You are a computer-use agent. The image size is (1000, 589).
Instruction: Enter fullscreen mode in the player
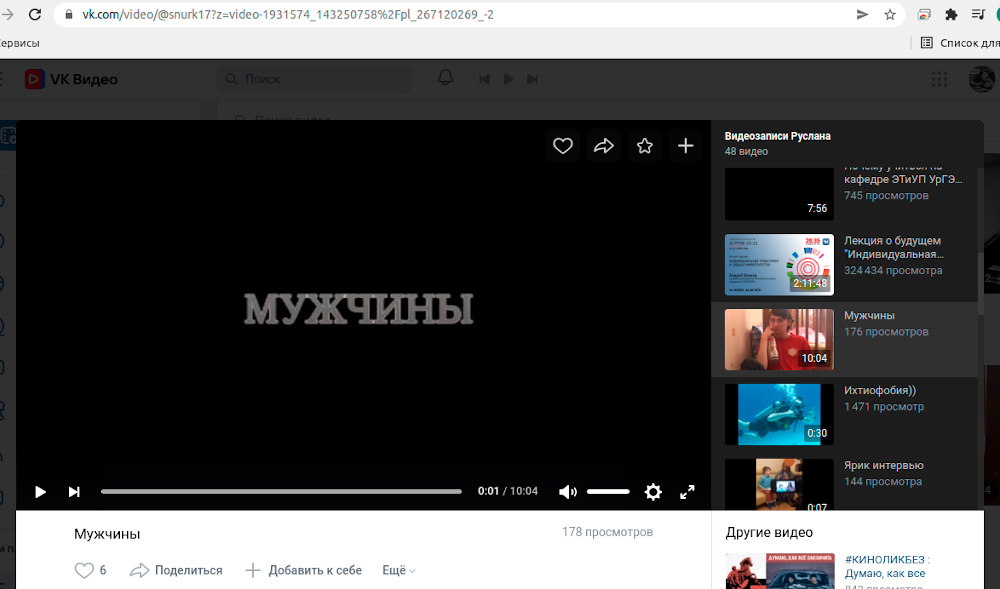[x=688, y=492]
